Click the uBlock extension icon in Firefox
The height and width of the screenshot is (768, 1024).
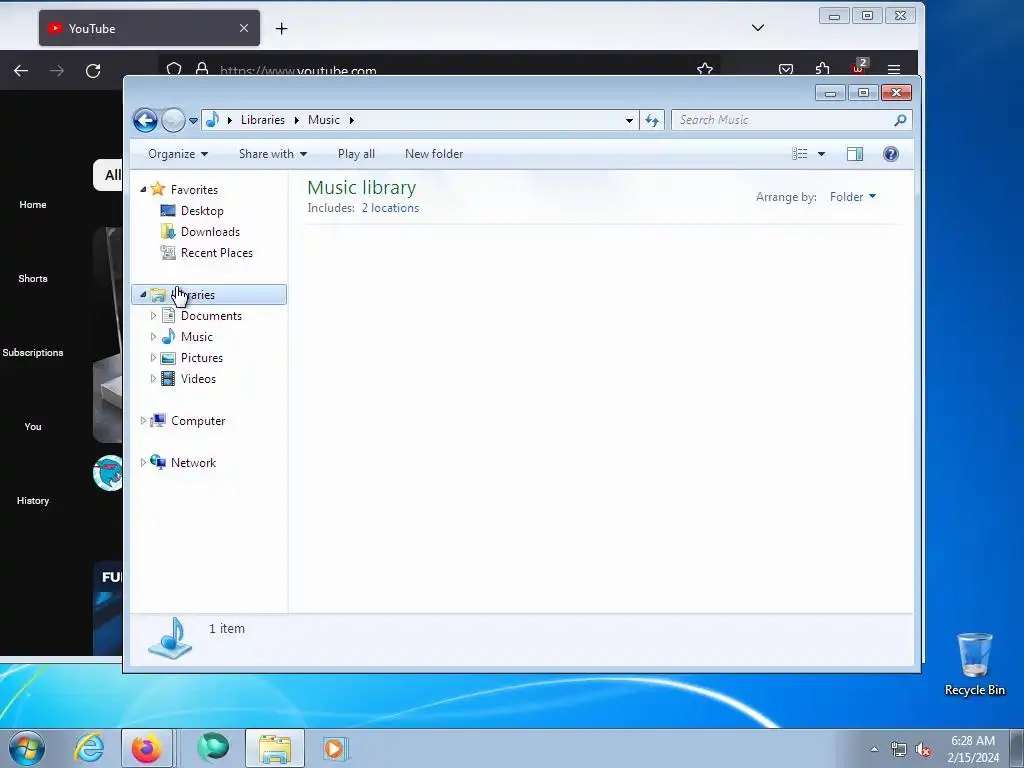pyautogui.click(x=858, y=67)
